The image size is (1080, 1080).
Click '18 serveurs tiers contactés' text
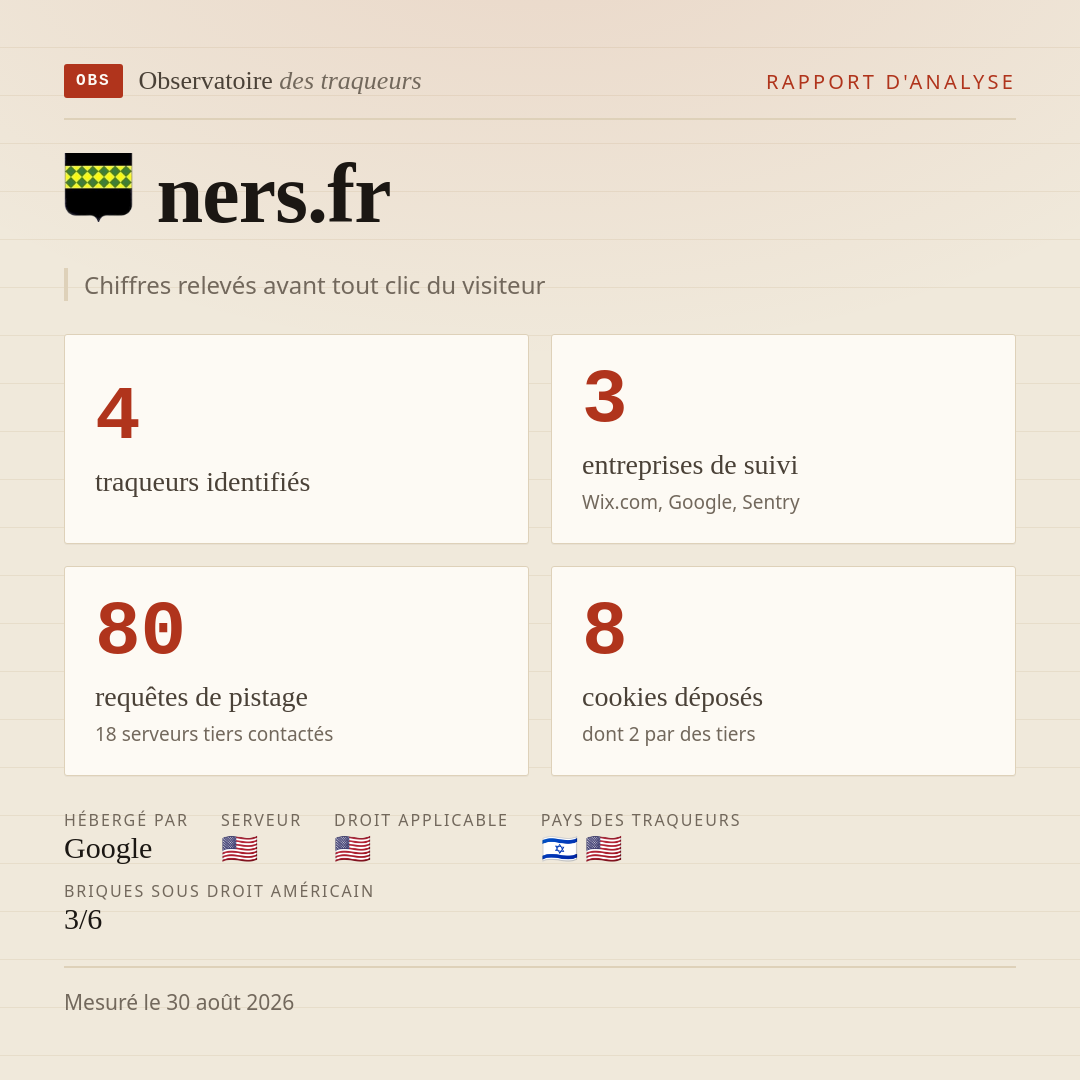(214, 734)
